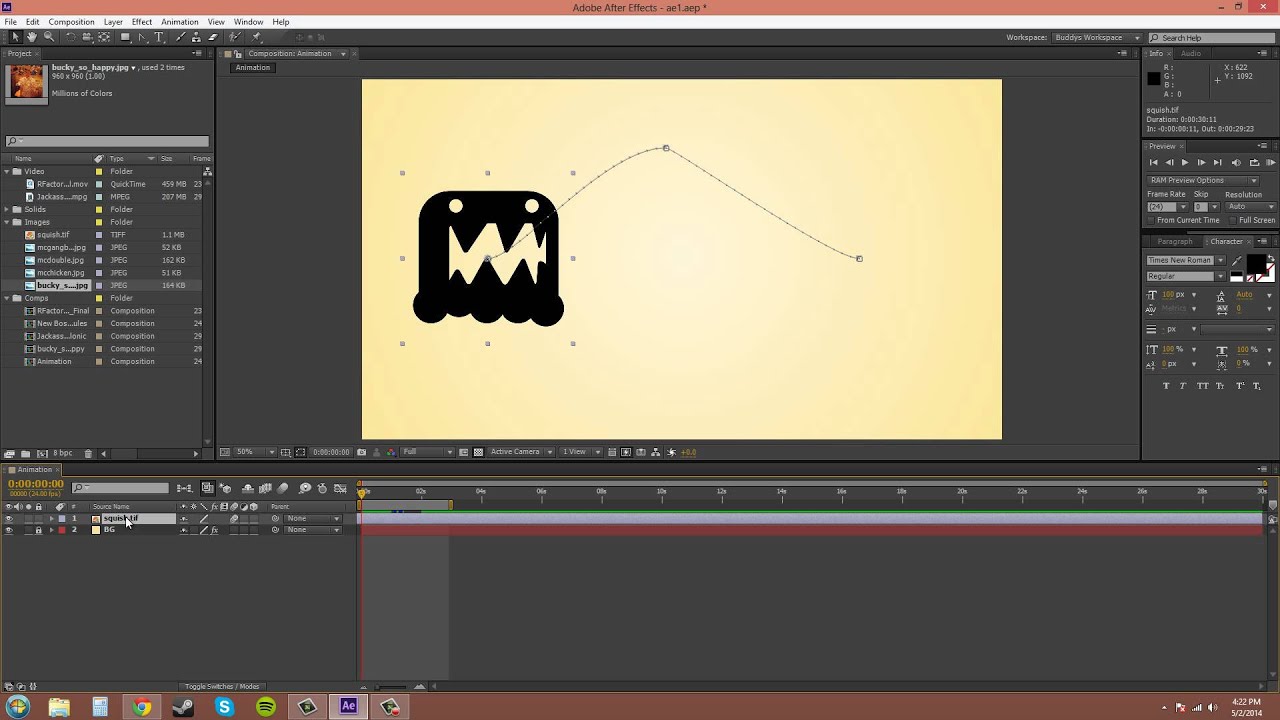Click the Search Help field
Screen dimensions: 1280x720
coord(1214,38)
